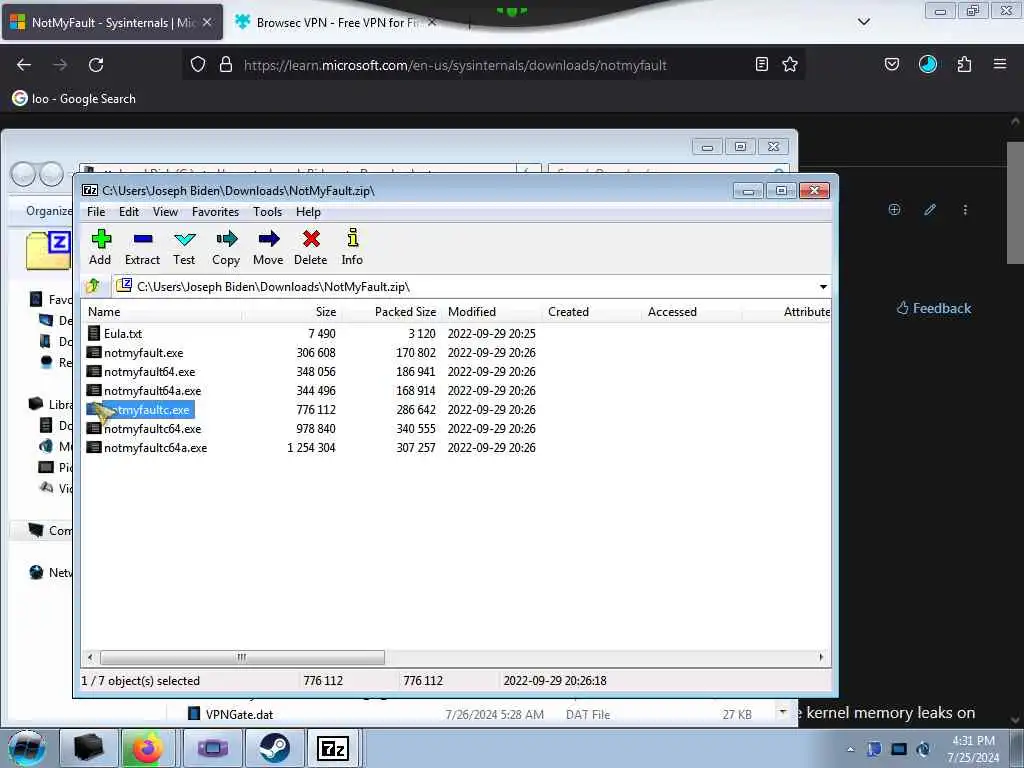The width and height of the screenshot is (1024, 768).
Task: Select the notmyfault64.exe file
Action: 141,372
